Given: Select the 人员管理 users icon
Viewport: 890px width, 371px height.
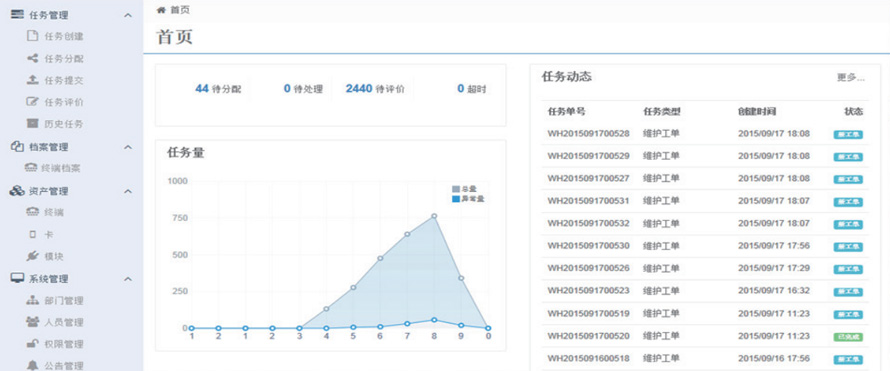Looking at the screenshot, I should coord(32,322).
